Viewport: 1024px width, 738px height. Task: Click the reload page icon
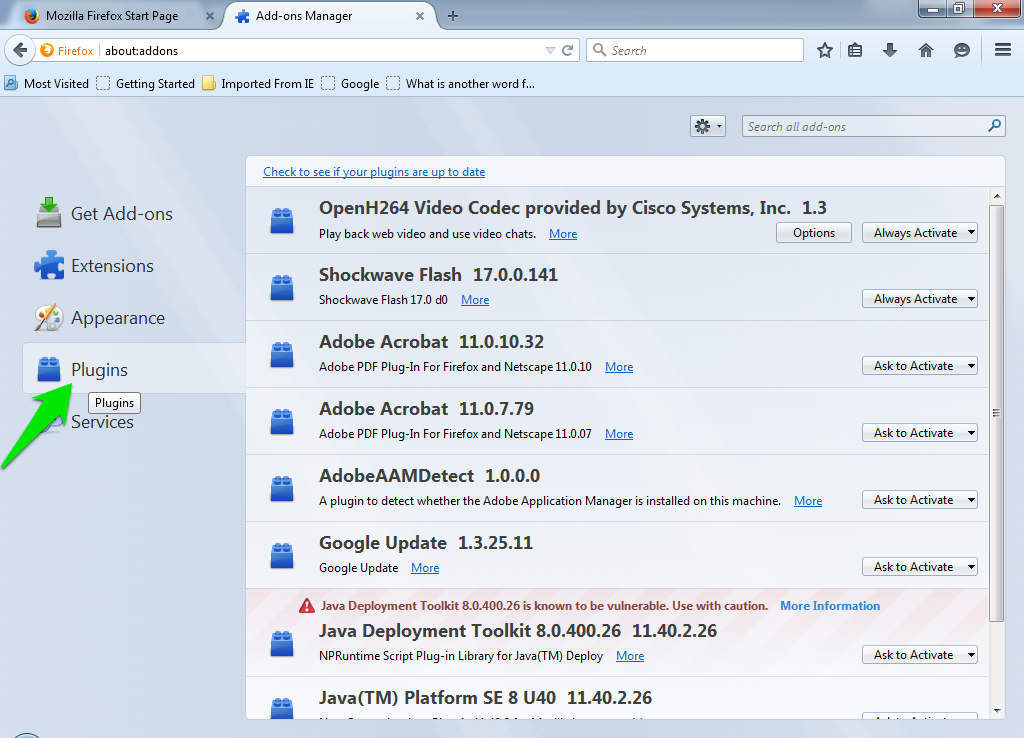pyautogui.click(x=568, y=50)
